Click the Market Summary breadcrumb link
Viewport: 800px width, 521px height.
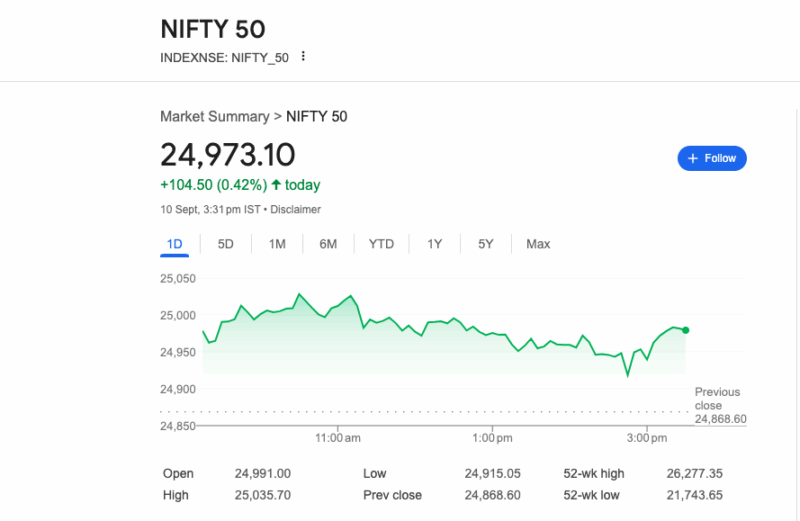click(214, 117)
